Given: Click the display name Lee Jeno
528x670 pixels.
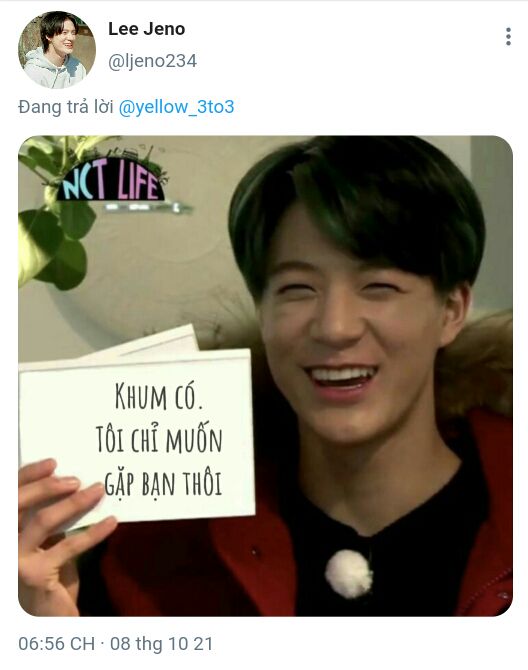Looking at the screenshot, I should point(147,29).
